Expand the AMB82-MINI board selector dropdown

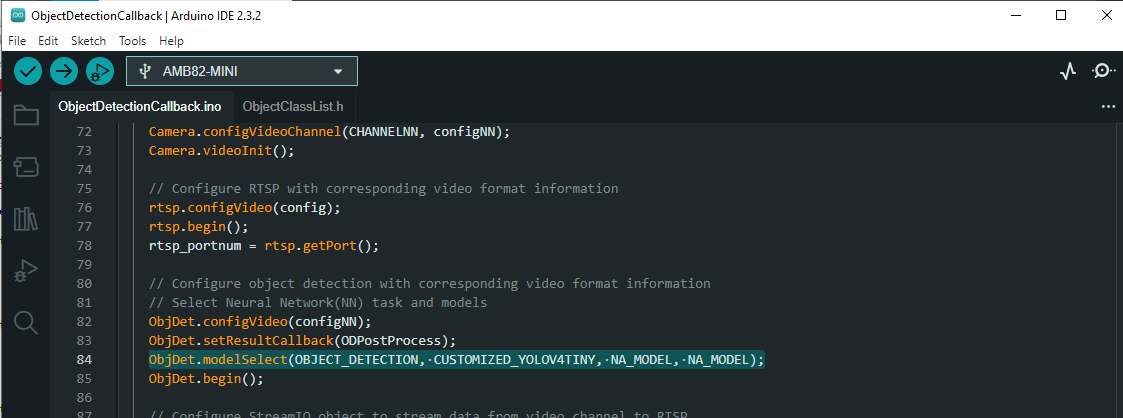(x=242, y=71)
